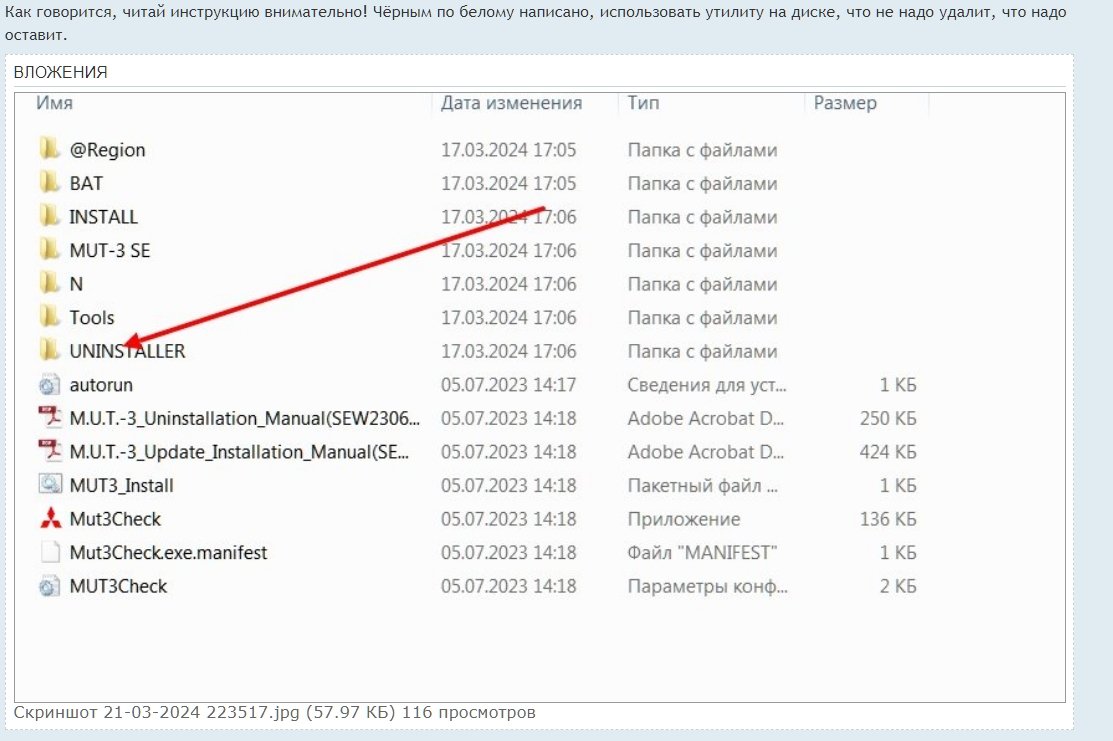Sort by the Размер column header
This screenshot has height=741, width=1113.
[845, 103]
